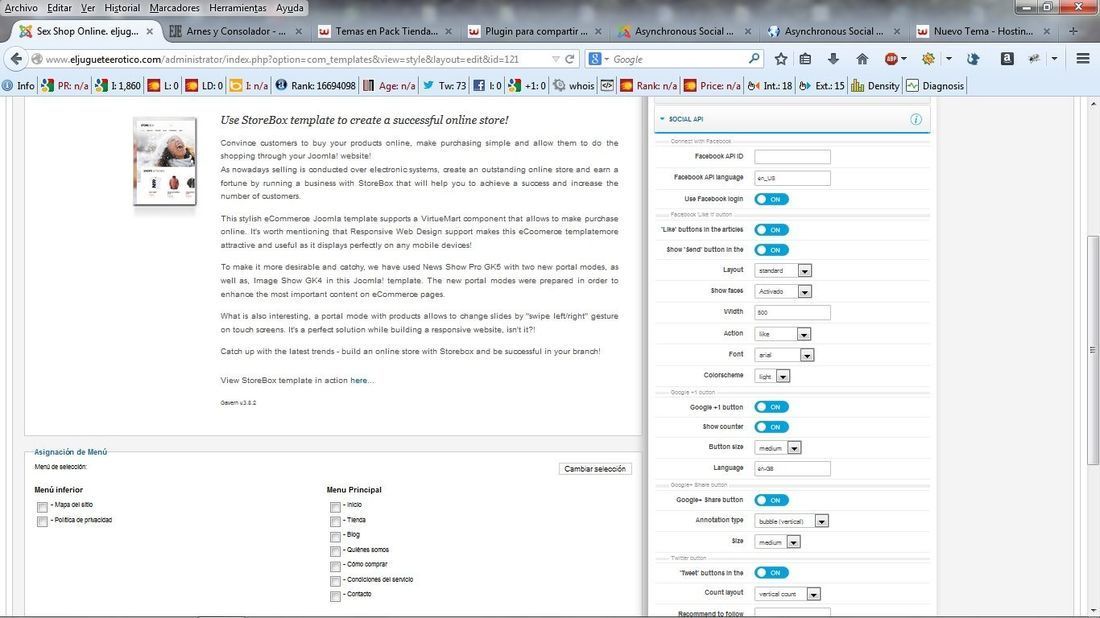Open the Diagnosis tool in SEO bar
This screenshot has width=1100, height=618.
pos(934,86)
